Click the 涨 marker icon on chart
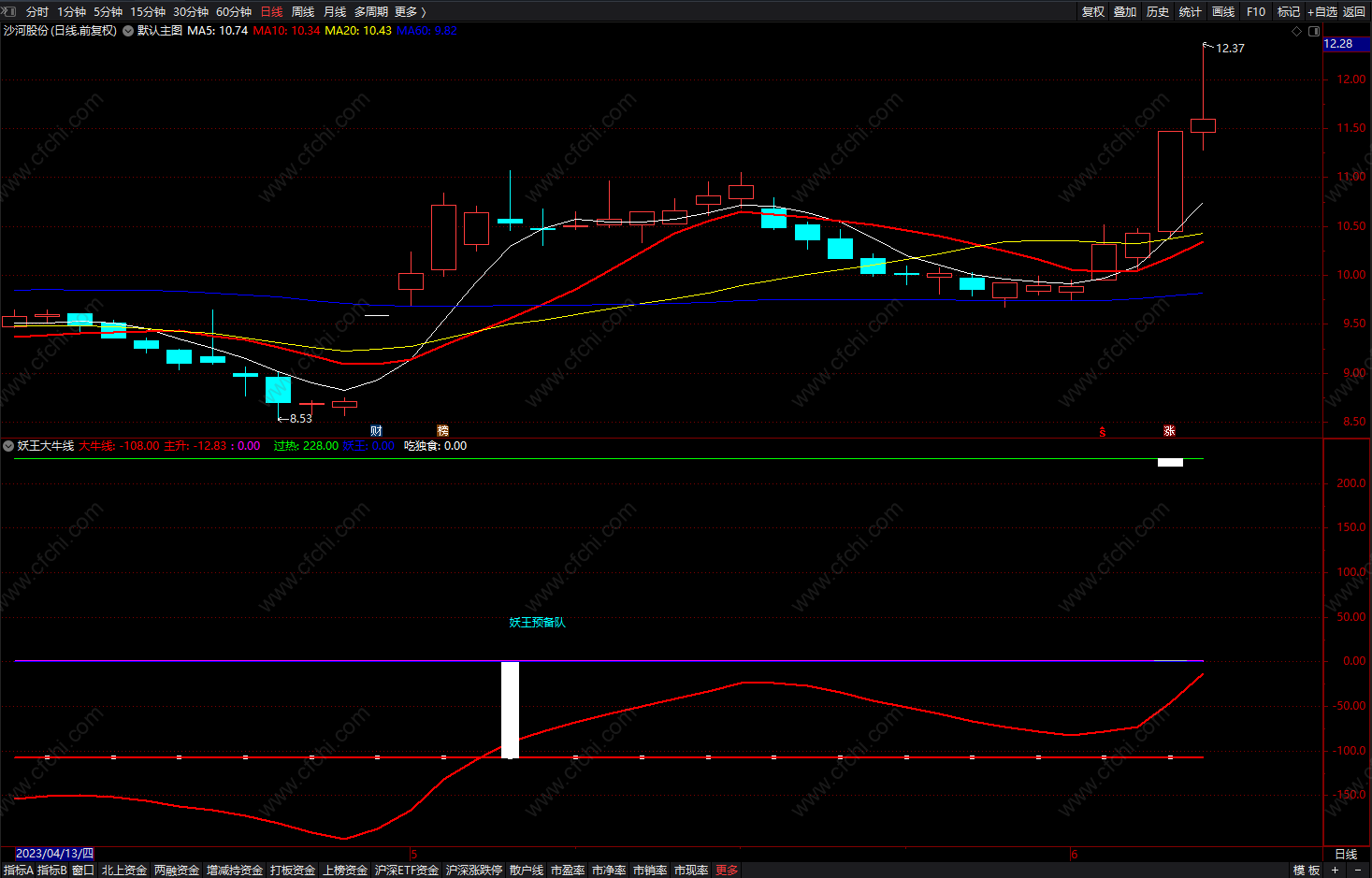 tap(1169, 431)
